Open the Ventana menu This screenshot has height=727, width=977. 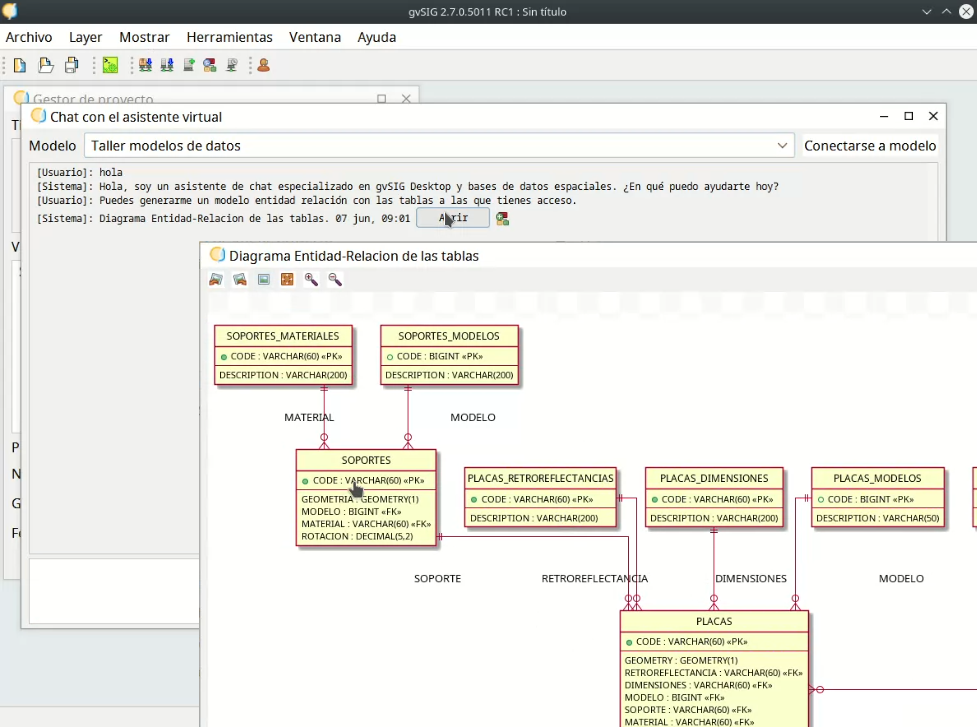tap(315, 37)
